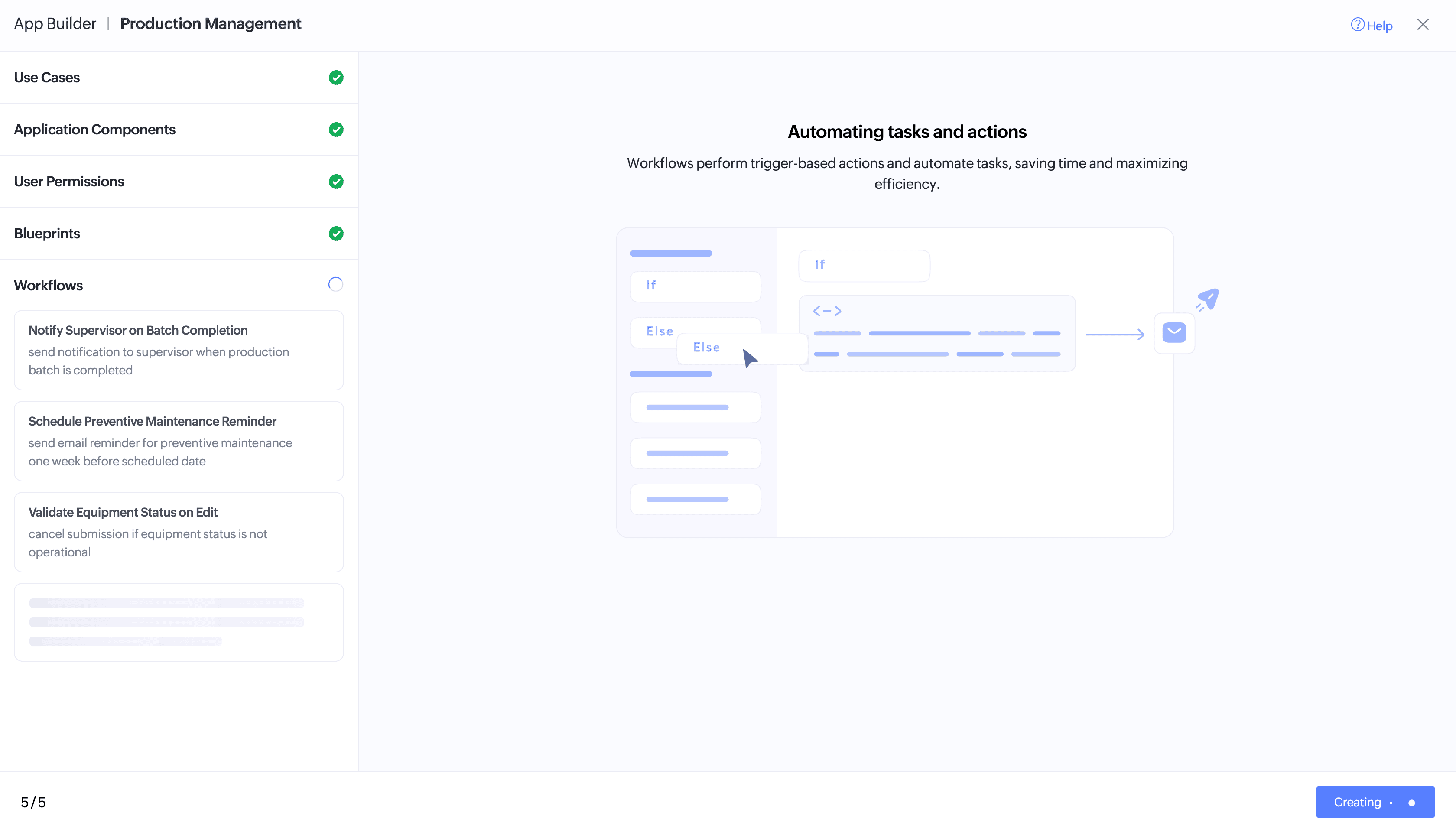Open Validate Equipment Status on Edit card
1456x832 pixels.
click(178, 531)
